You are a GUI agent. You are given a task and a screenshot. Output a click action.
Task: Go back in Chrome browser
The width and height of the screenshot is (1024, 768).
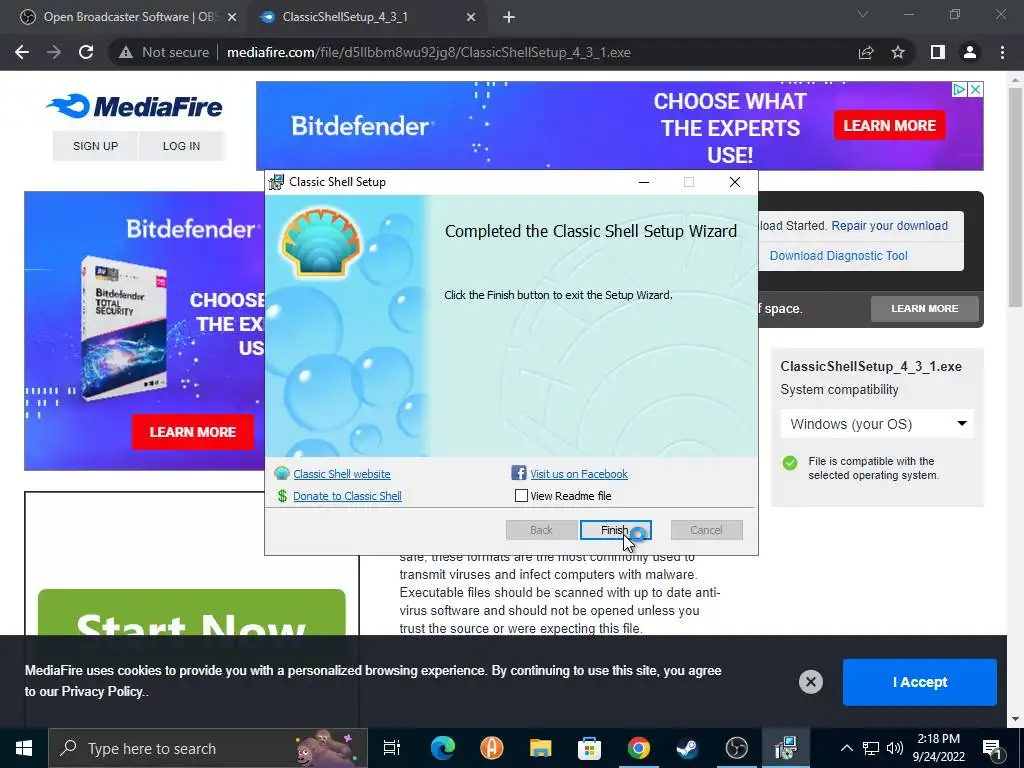pyautogui.click(x=22, y=52)
